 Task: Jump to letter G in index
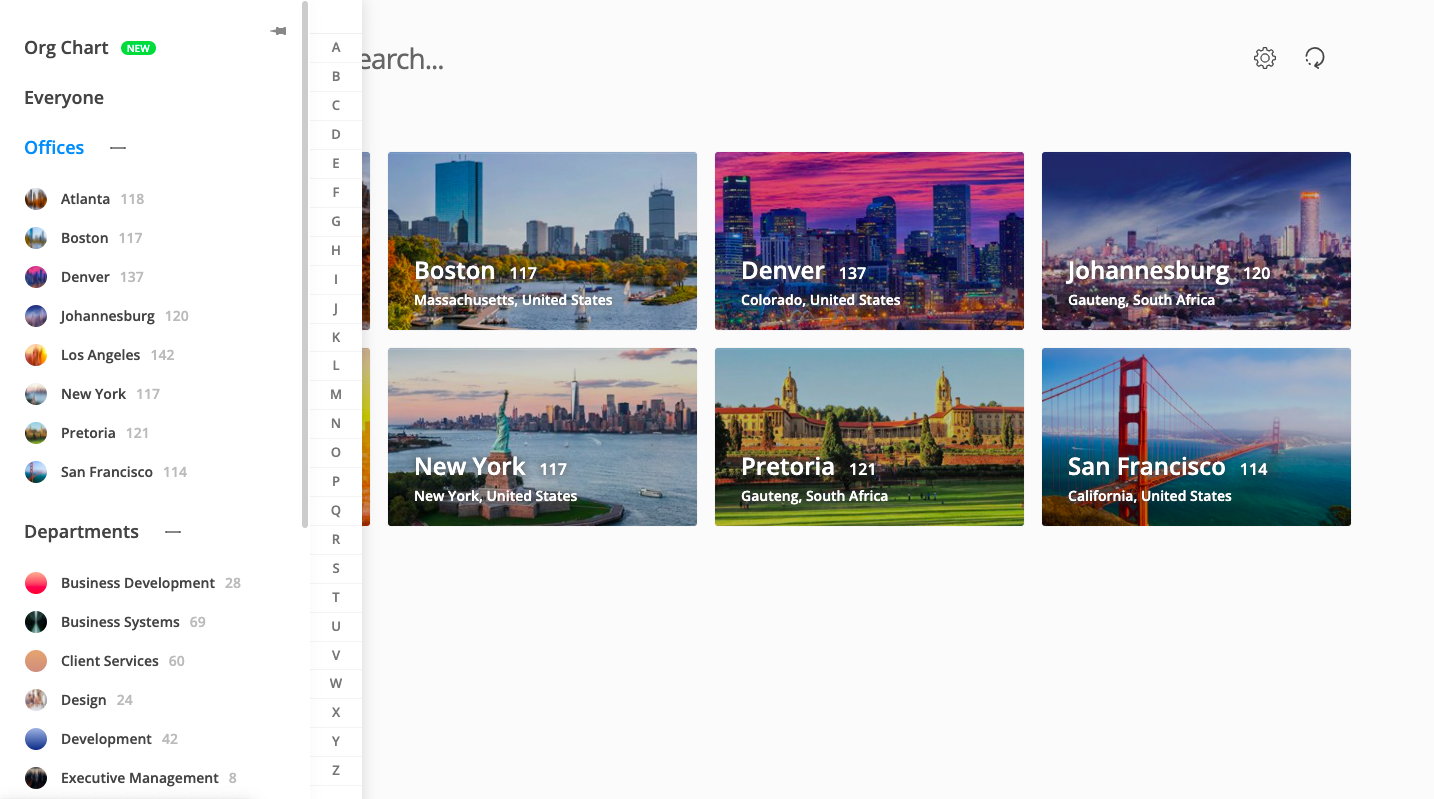(x=336, y=221)
